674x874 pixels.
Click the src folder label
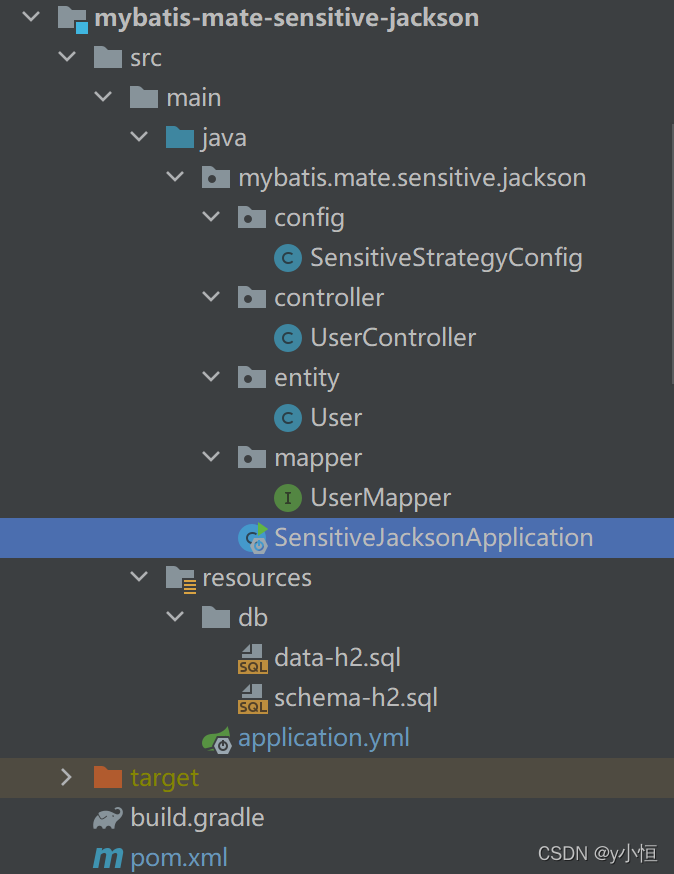pyautogui.click(x=146, y=58)
